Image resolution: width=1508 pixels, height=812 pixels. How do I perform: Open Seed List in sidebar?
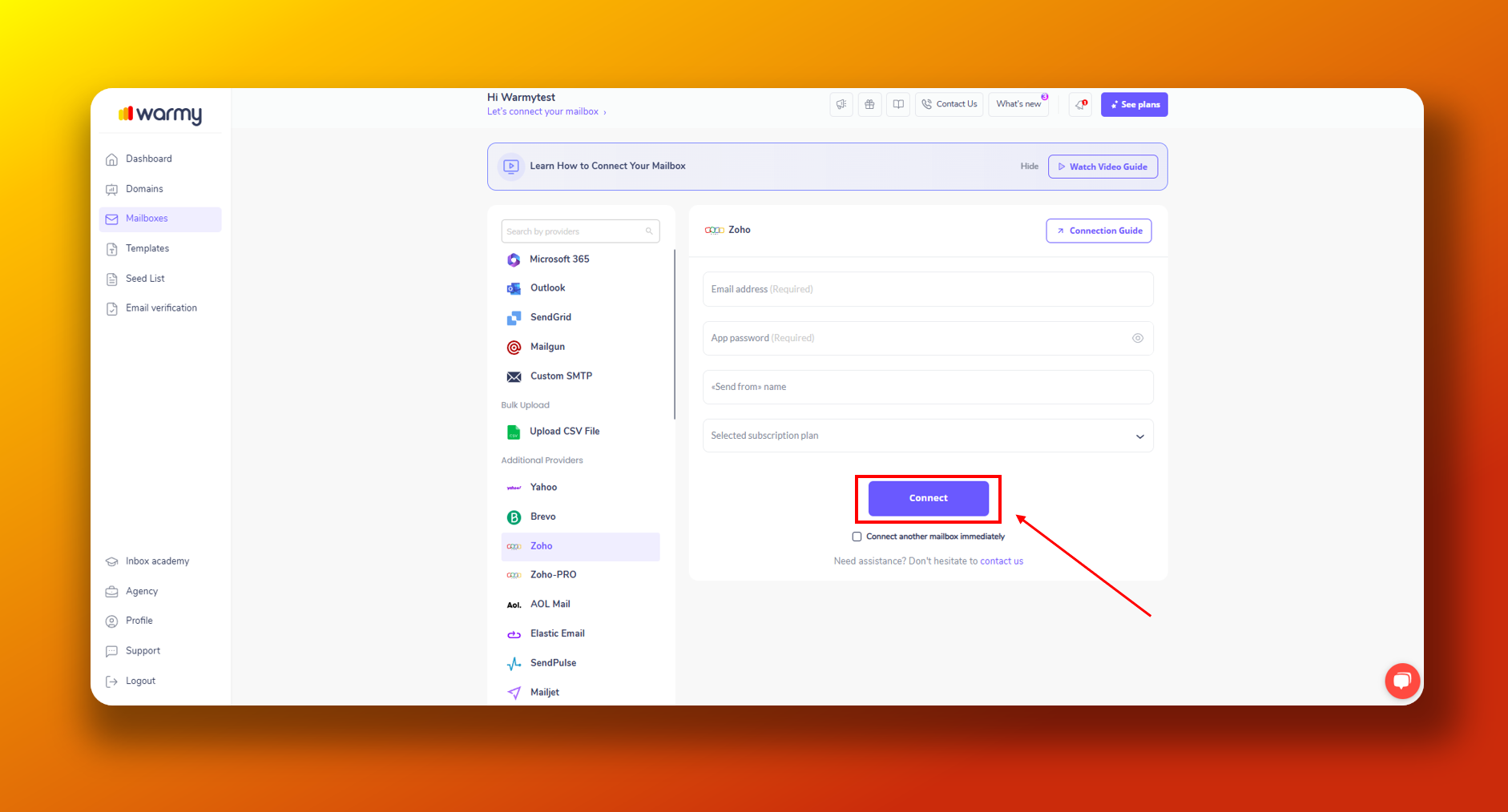pos(160,279)
